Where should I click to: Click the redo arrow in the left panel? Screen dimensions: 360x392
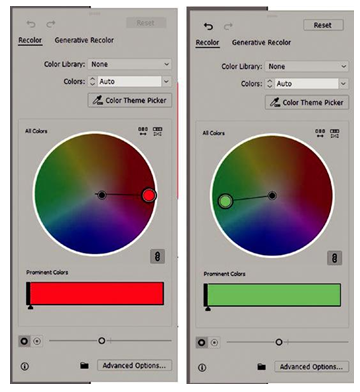tap(51, 24)
